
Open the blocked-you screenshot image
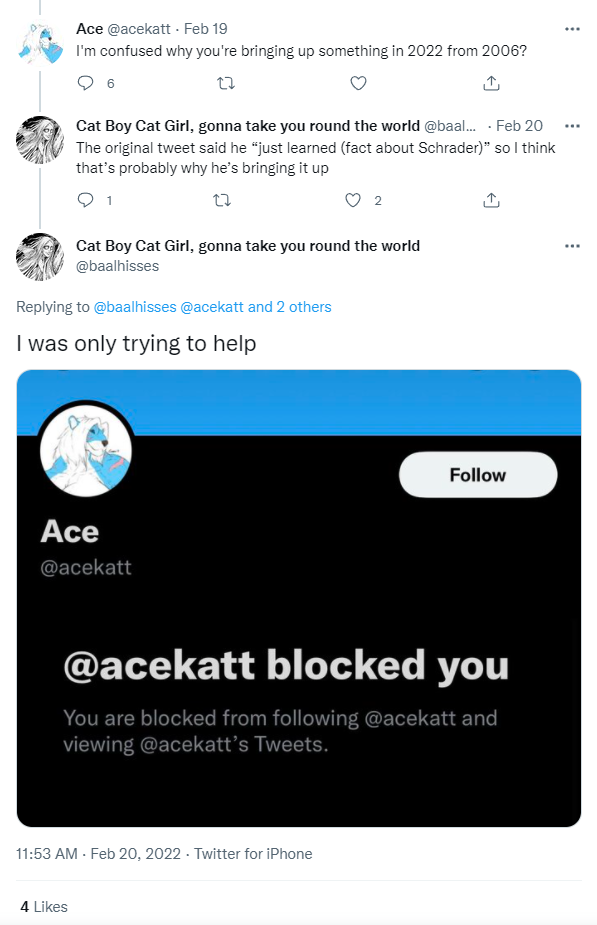299,598
